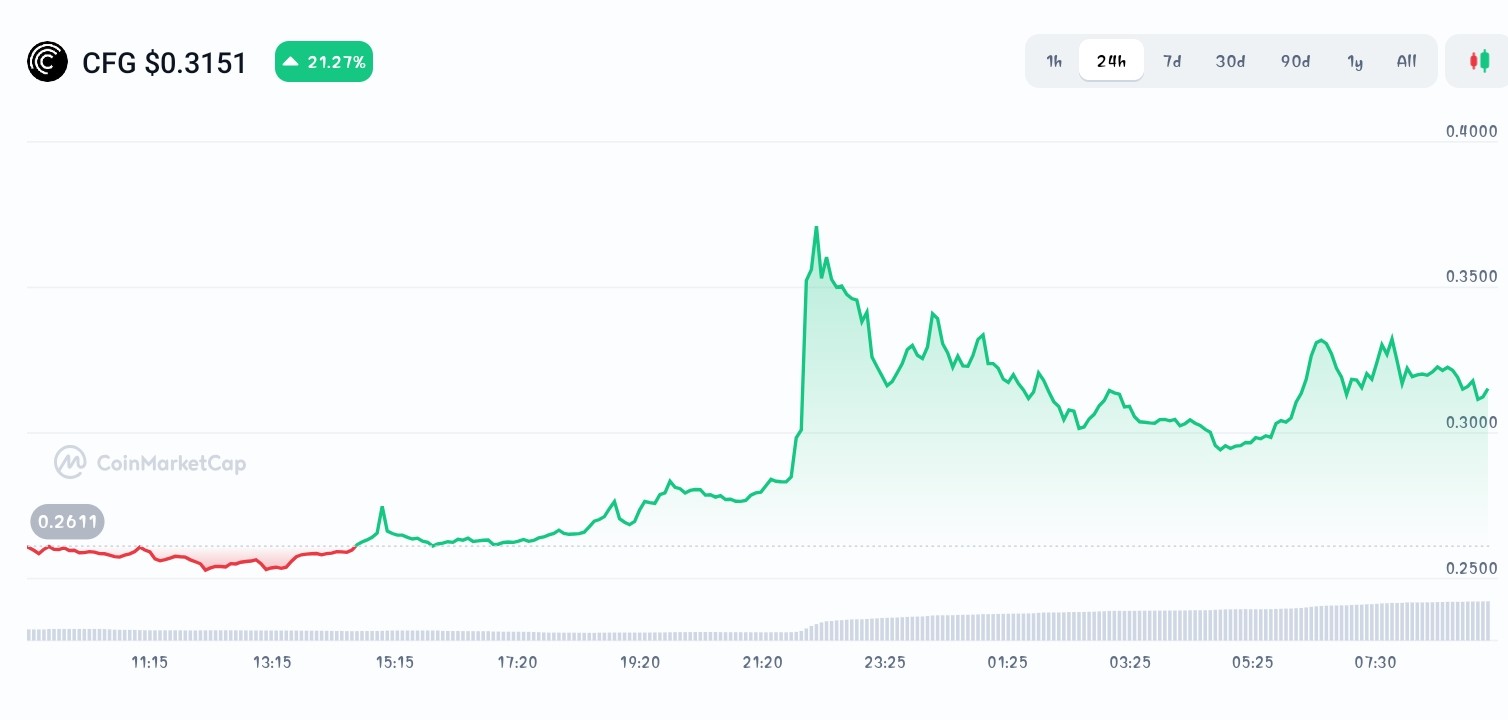Select the All time range tab
Screen dimensions: 1508x720
pyautogui.click(x=1406, y=61)
